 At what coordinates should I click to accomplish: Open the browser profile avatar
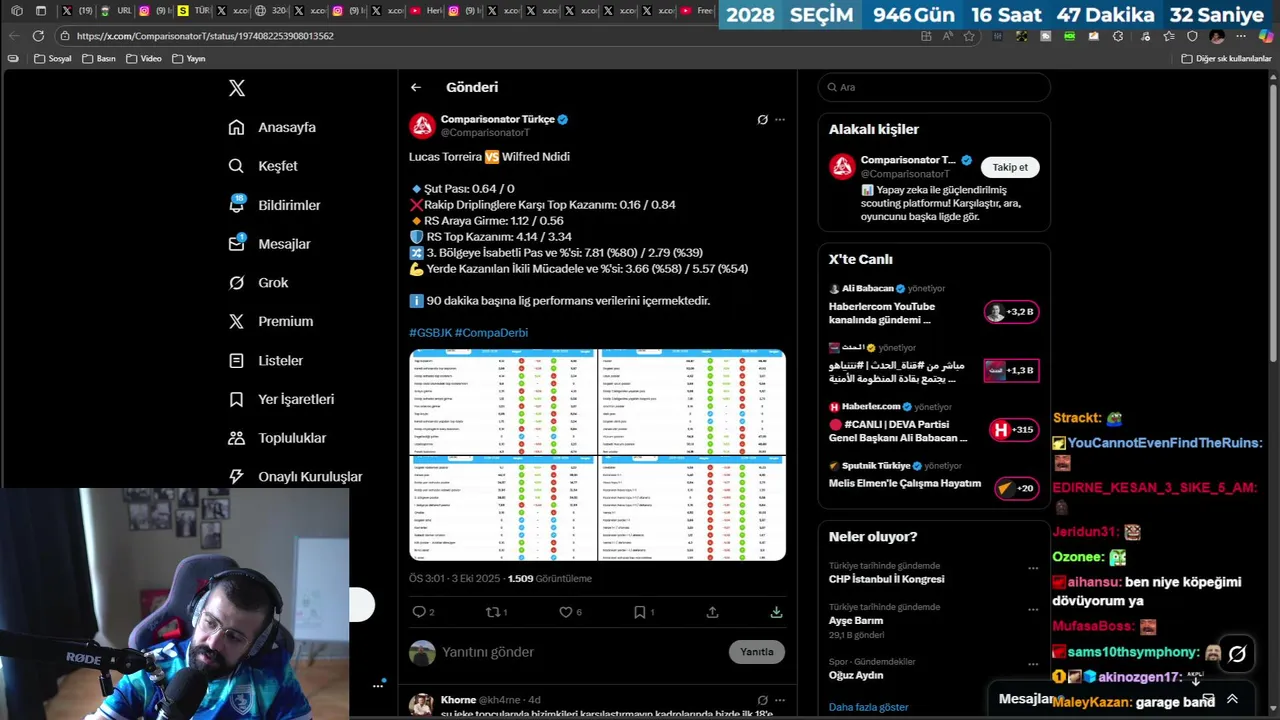[x=1216, y=36]
